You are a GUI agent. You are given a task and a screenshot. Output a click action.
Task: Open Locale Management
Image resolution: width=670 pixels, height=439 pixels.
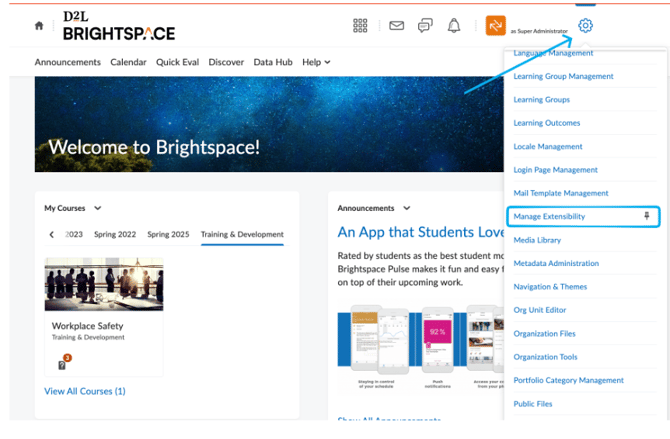548,147
